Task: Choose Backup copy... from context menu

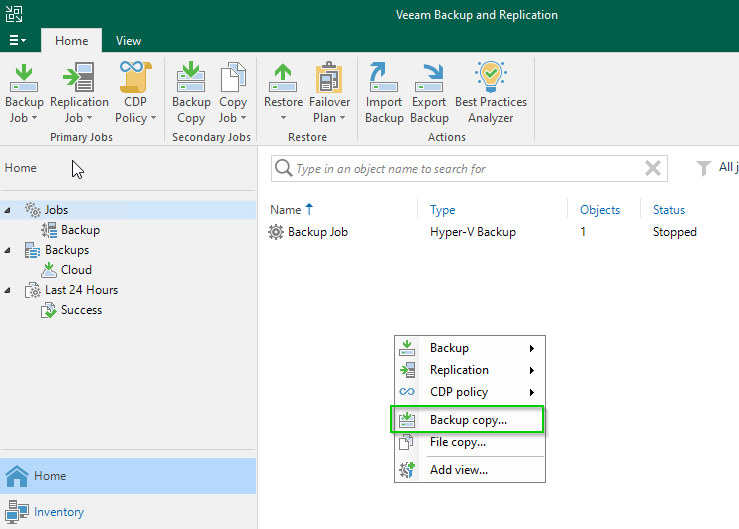Action: (x=467, y=420)
